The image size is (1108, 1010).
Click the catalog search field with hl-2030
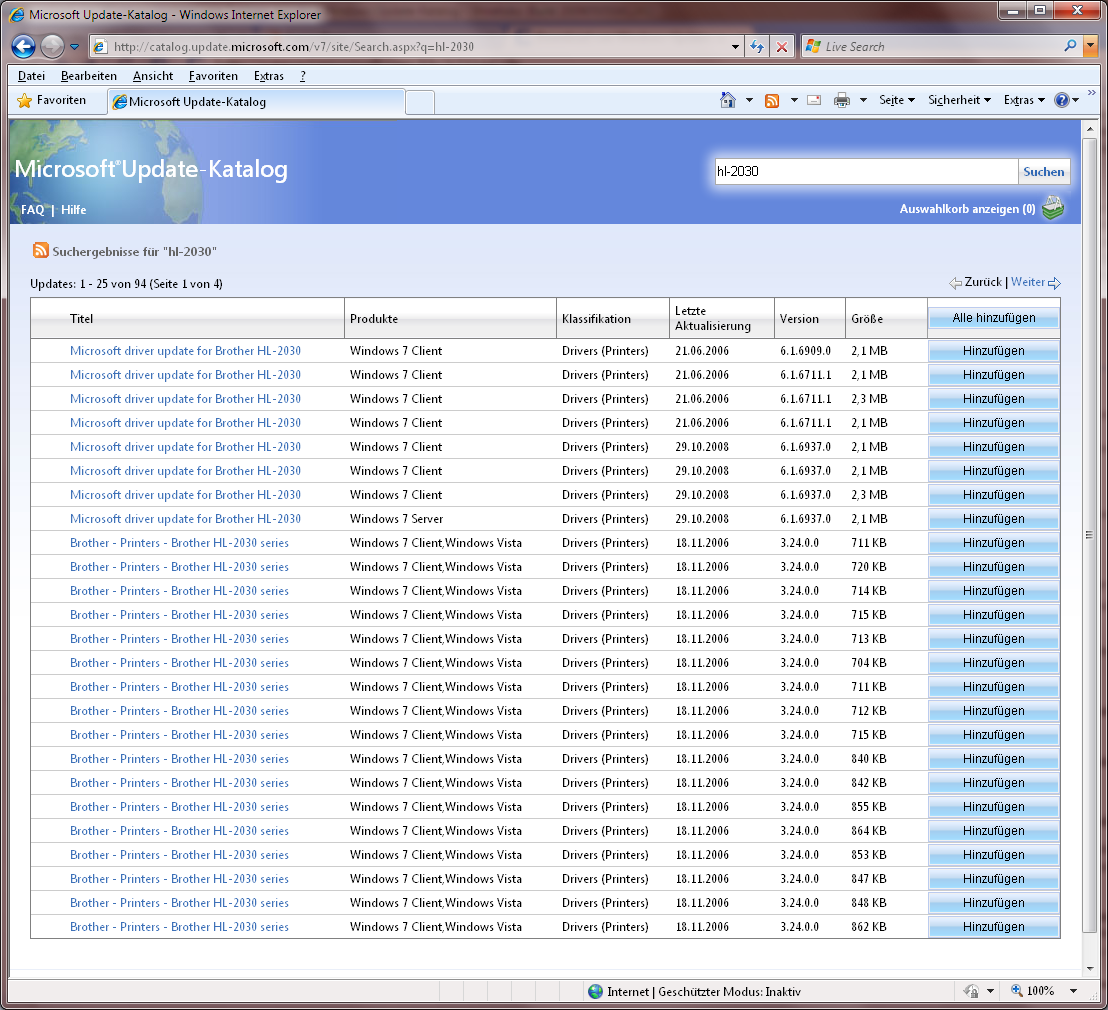coord(866,171)
